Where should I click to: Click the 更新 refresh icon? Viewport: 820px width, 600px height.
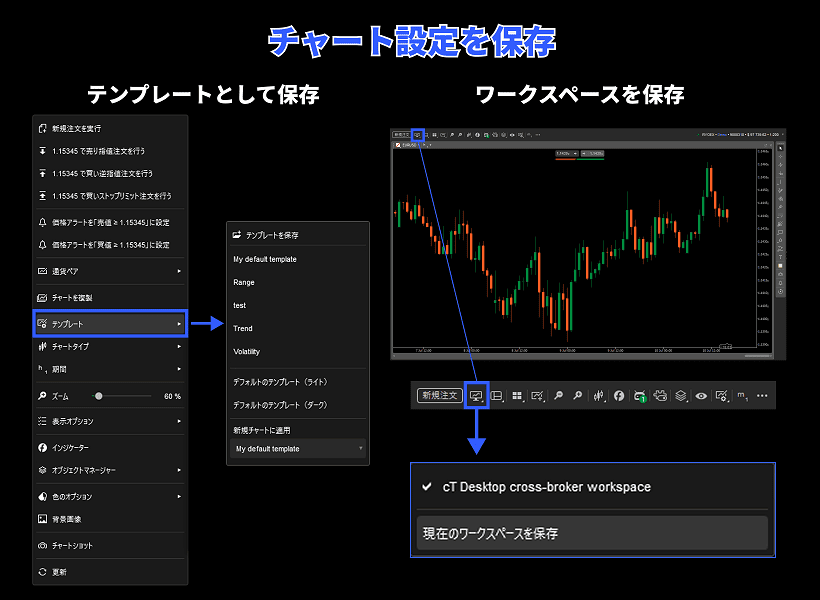point(42,572)
